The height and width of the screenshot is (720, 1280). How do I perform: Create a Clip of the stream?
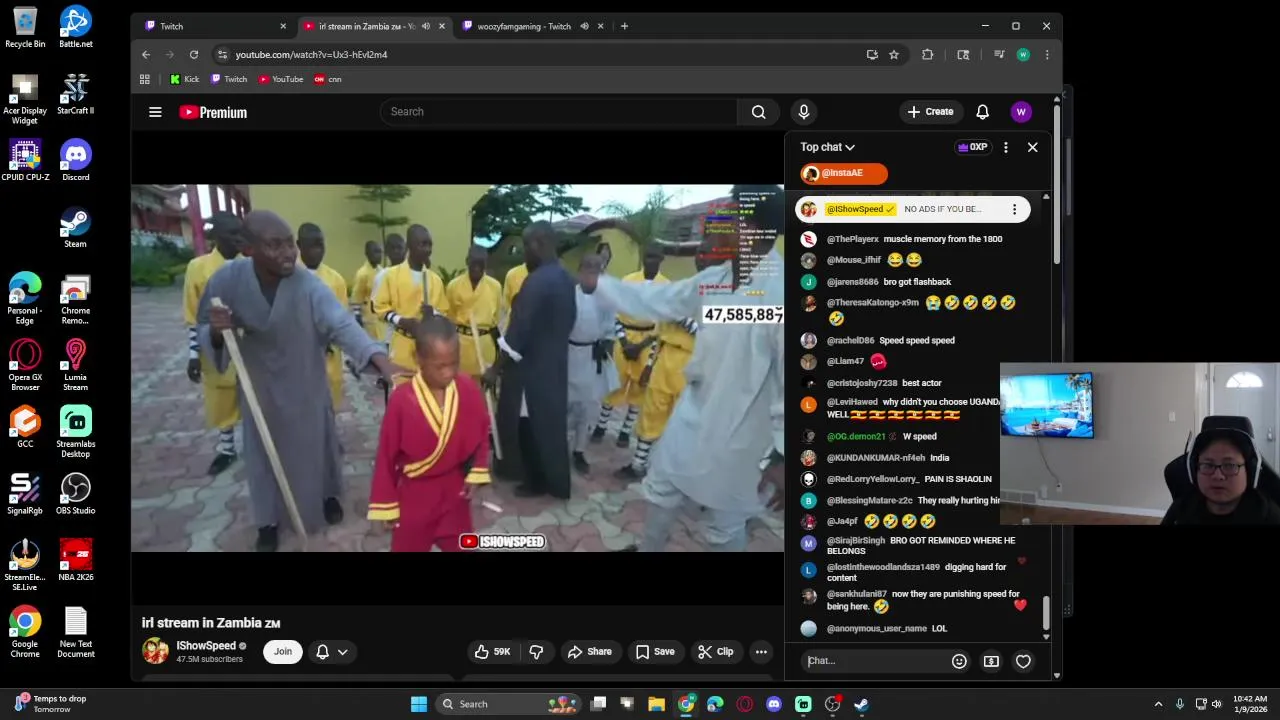(716, 652)
